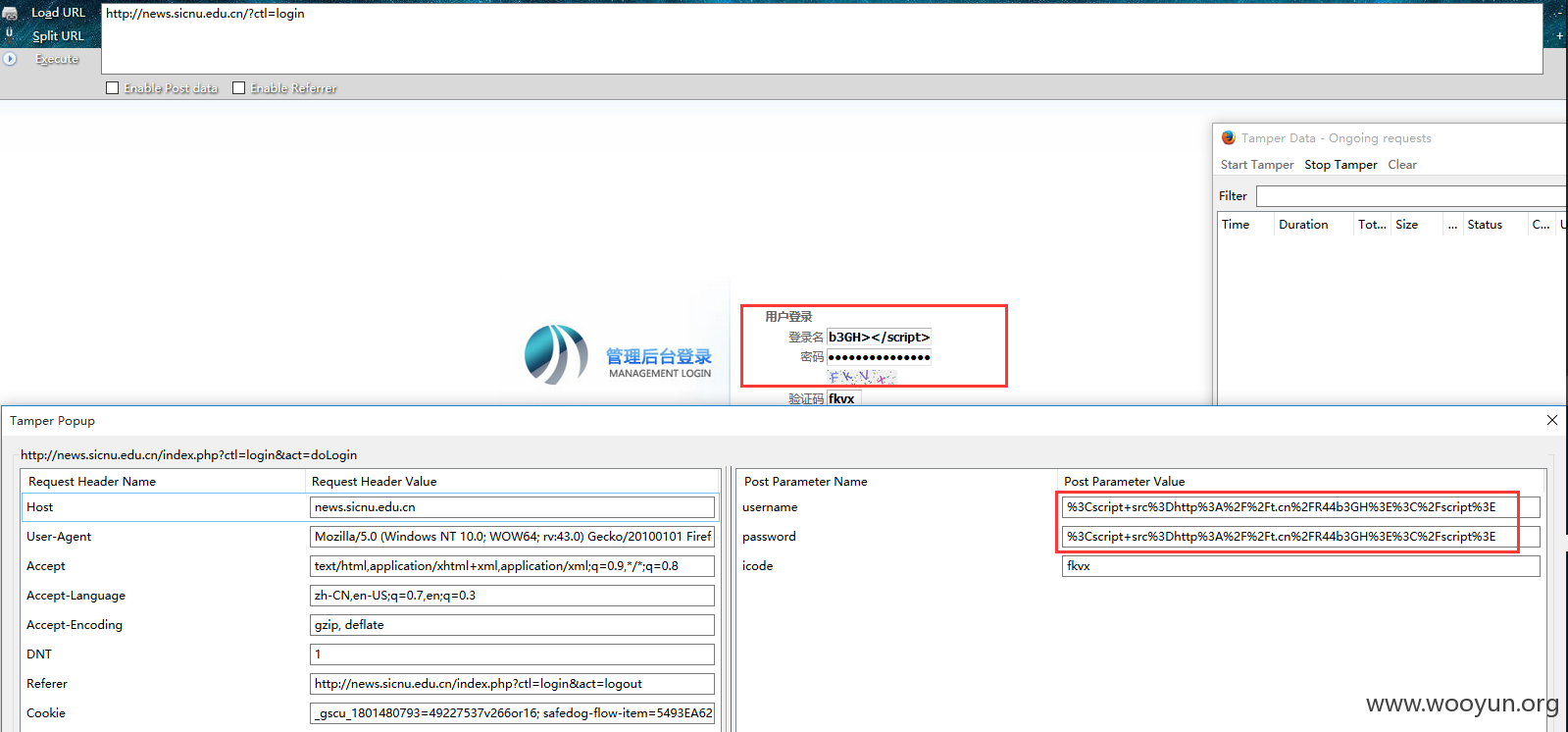The image size is (1568, 732).
Task: Sort by Status column in Tamper Data
Action: coord(1493,225)
